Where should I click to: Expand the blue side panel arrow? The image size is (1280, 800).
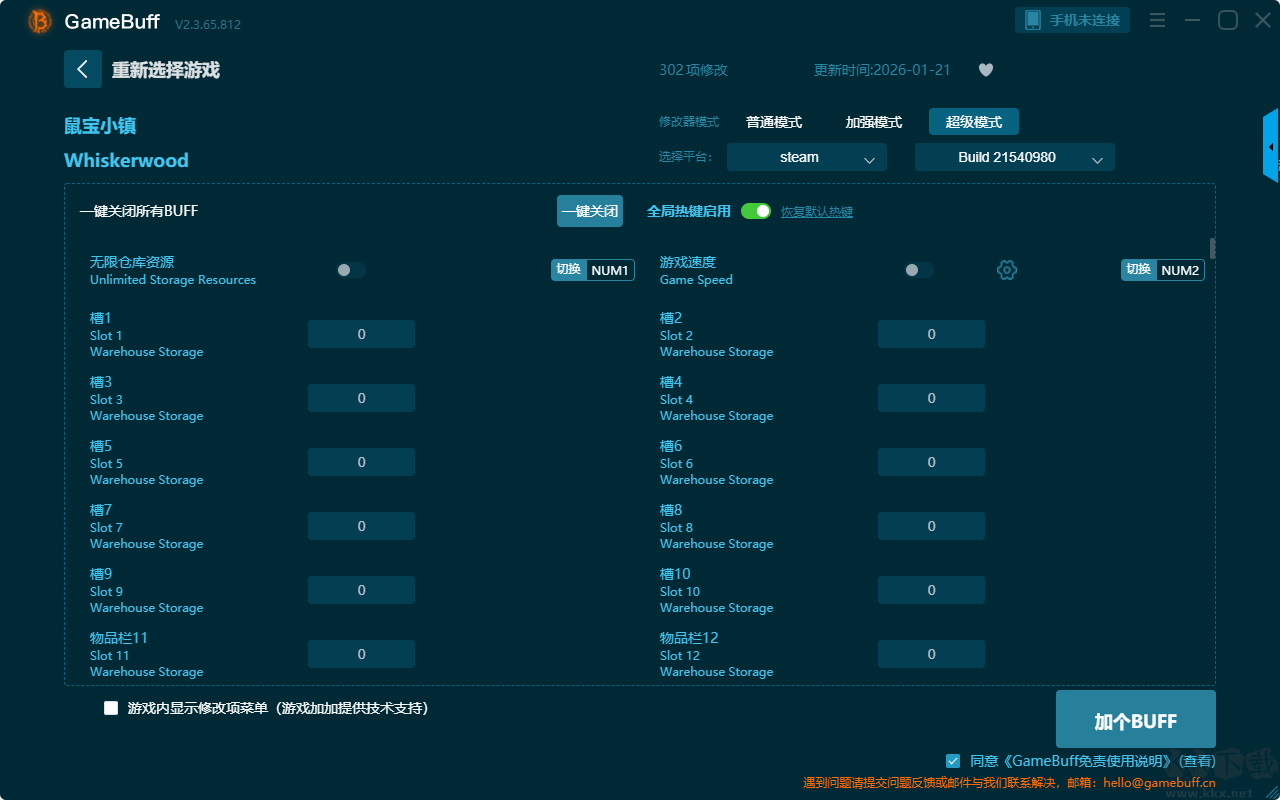1271,146
